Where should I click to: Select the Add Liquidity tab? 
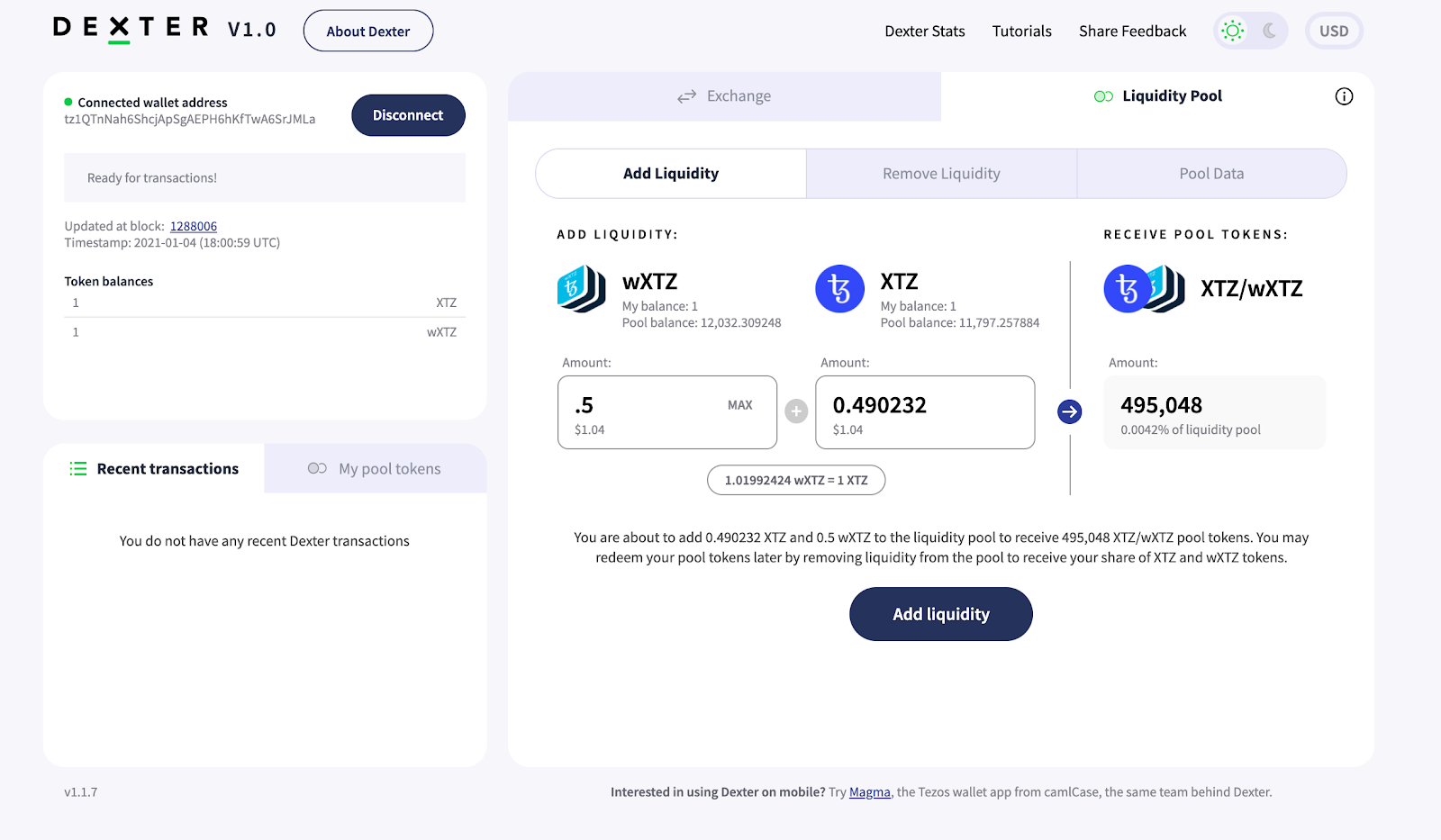671,174
